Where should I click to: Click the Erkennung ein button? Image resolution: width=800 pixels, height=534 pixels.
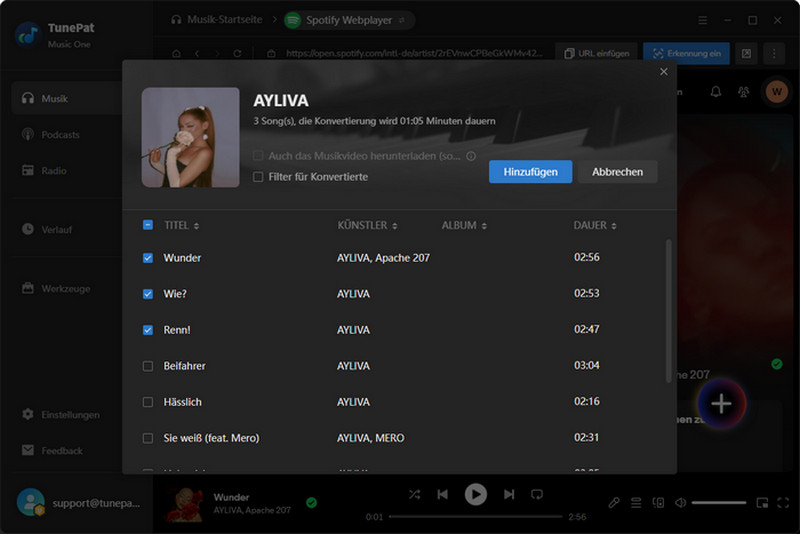pyautogui.click(x=687, y=54)
